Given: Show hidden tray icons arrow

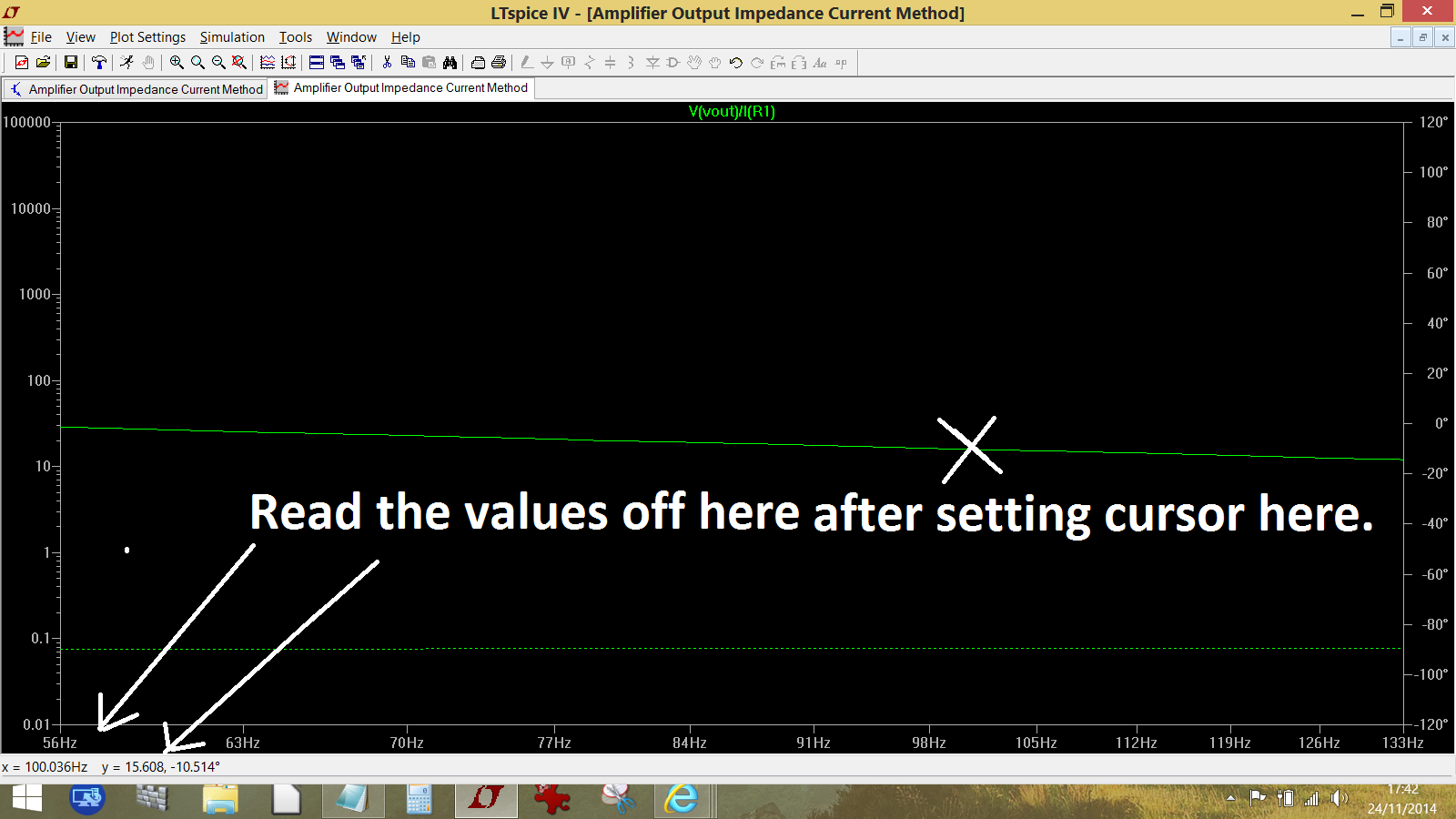Looking at the screenshot, I should 1230,798.
